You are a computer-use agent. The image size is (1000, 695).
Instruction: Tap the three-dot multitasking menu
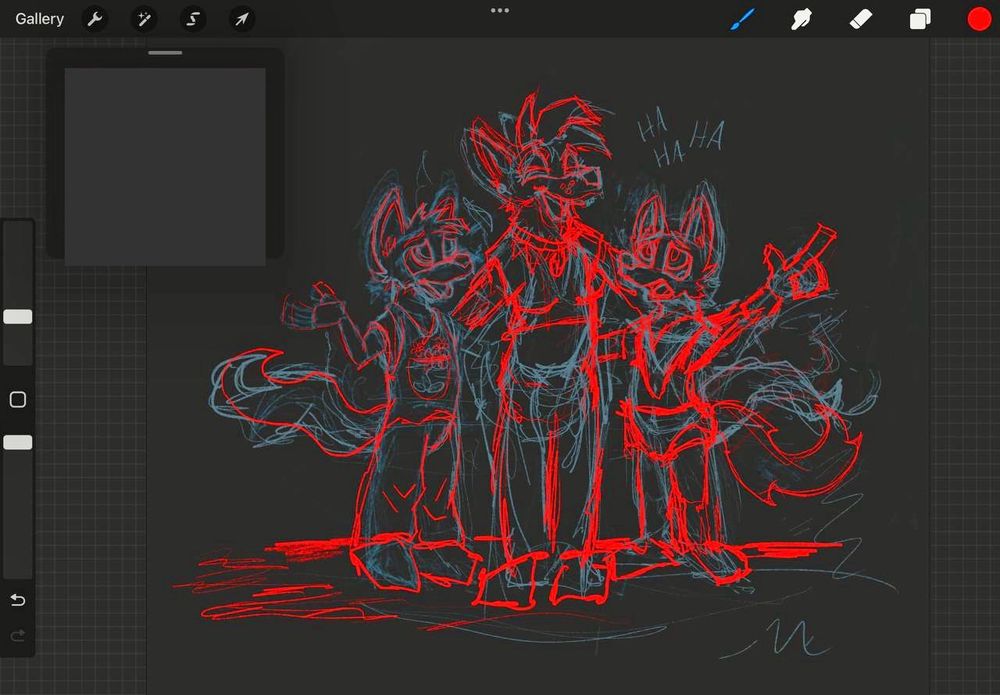click(500, 10)
